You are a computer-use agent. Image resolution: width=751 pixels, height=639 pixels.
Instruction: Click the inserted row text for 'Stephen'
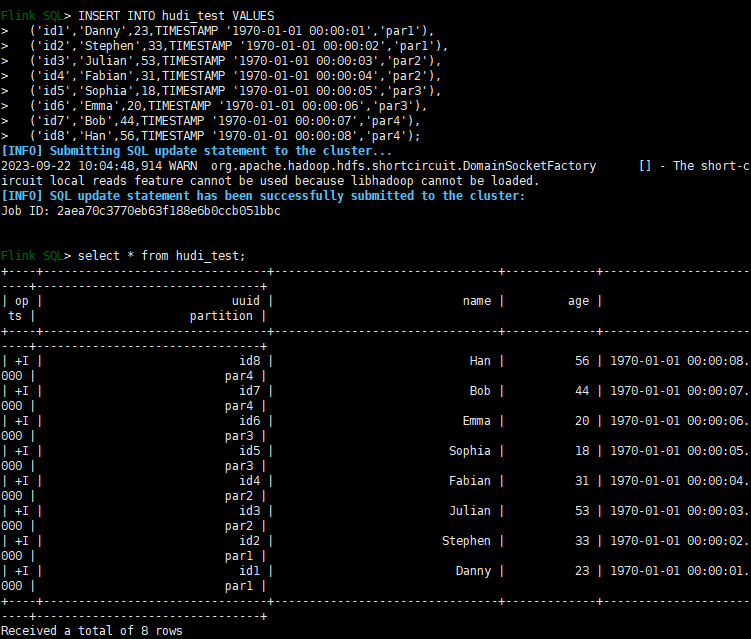[x=239, y=46]
